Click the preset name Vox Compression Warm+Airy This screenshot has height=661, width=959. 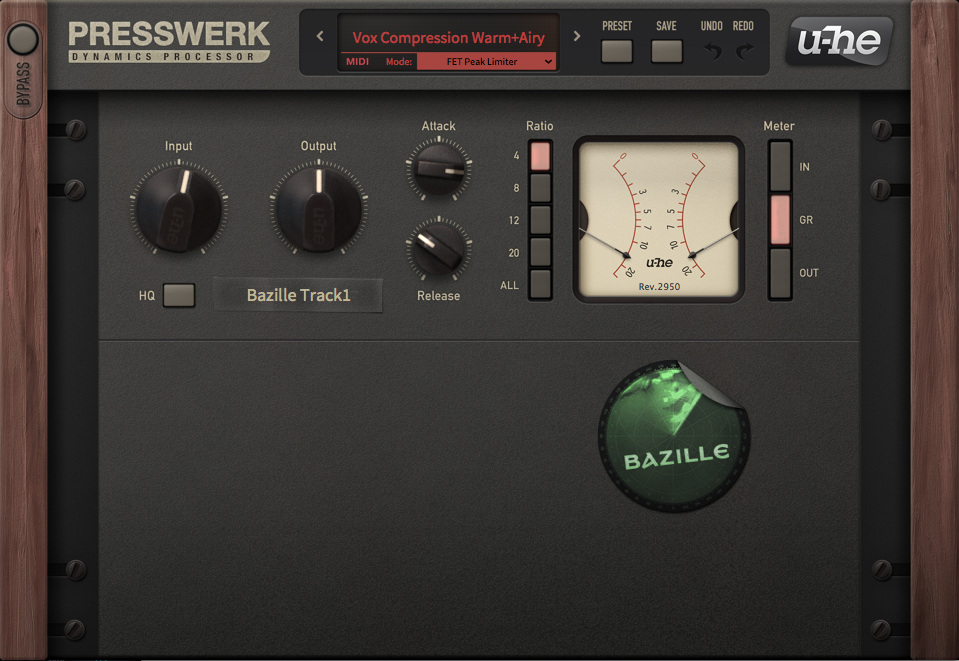448,38
